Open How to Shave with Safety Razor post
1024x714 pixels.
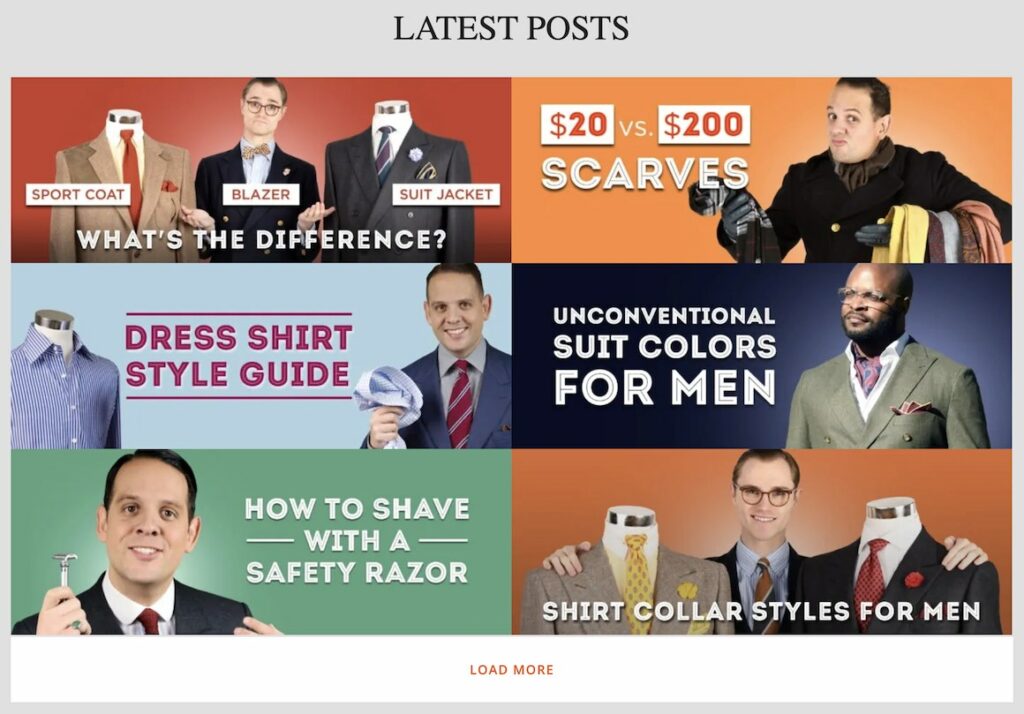point(261,542)
